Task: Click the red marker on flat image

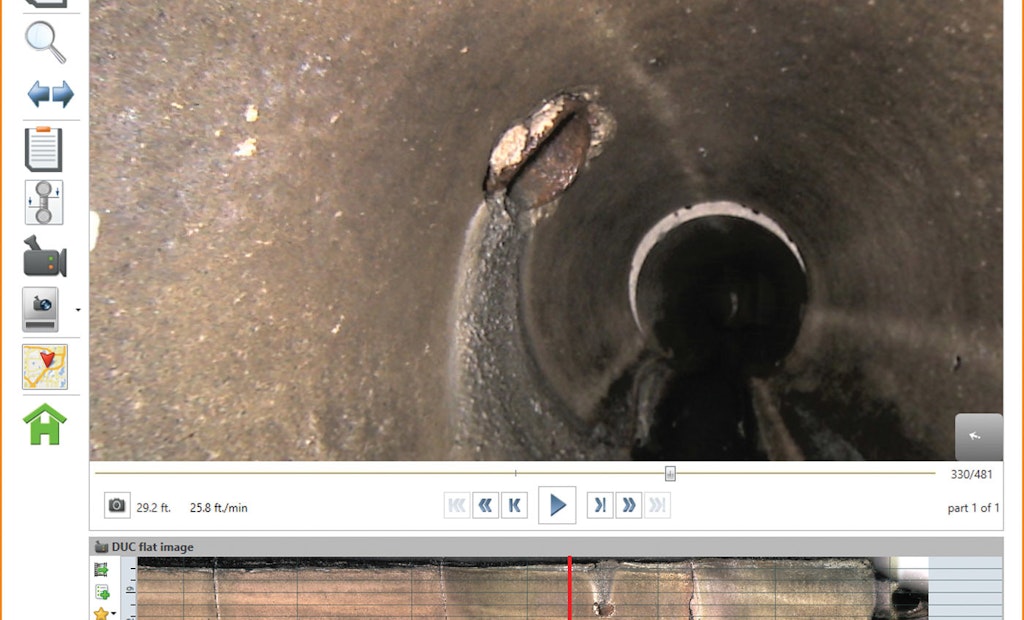Action: (x=570, y=588)
